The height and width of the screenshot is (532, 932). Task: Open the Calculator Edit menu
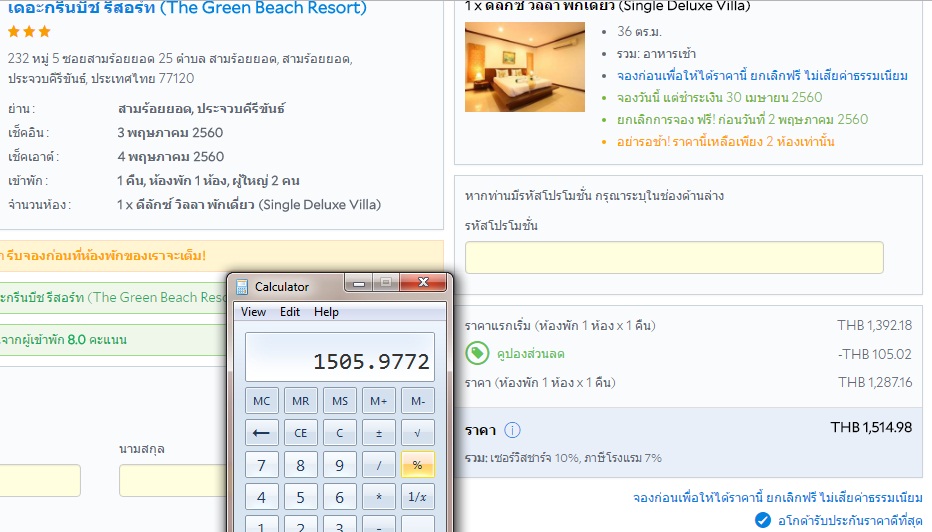click(x=290, y=311)
